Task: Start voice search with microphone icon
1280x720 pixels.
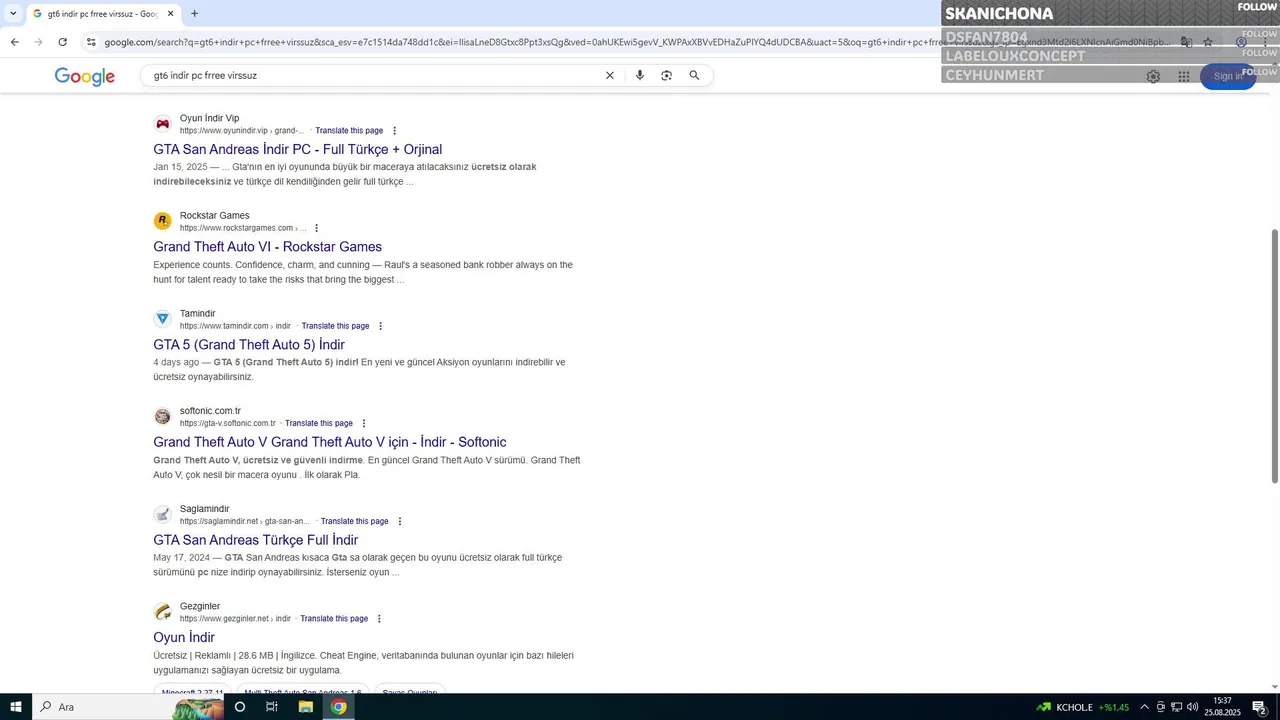Action: 640,75
